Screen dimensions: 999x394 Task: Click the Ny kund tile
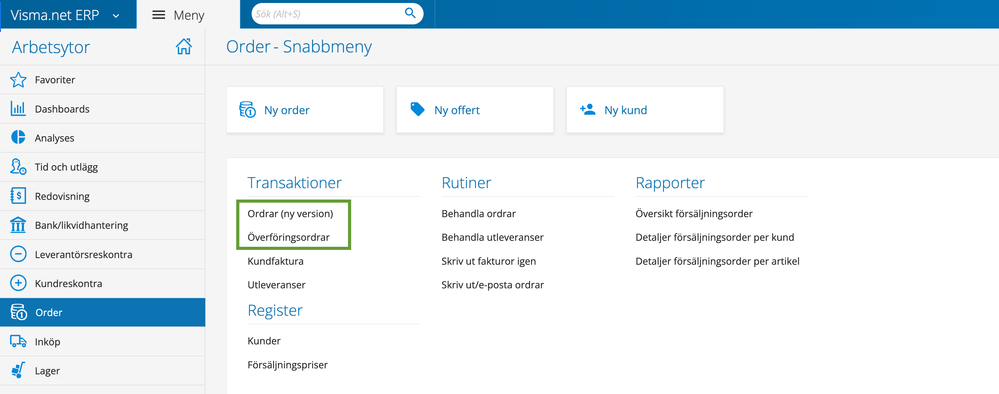[x=645, y=110]
